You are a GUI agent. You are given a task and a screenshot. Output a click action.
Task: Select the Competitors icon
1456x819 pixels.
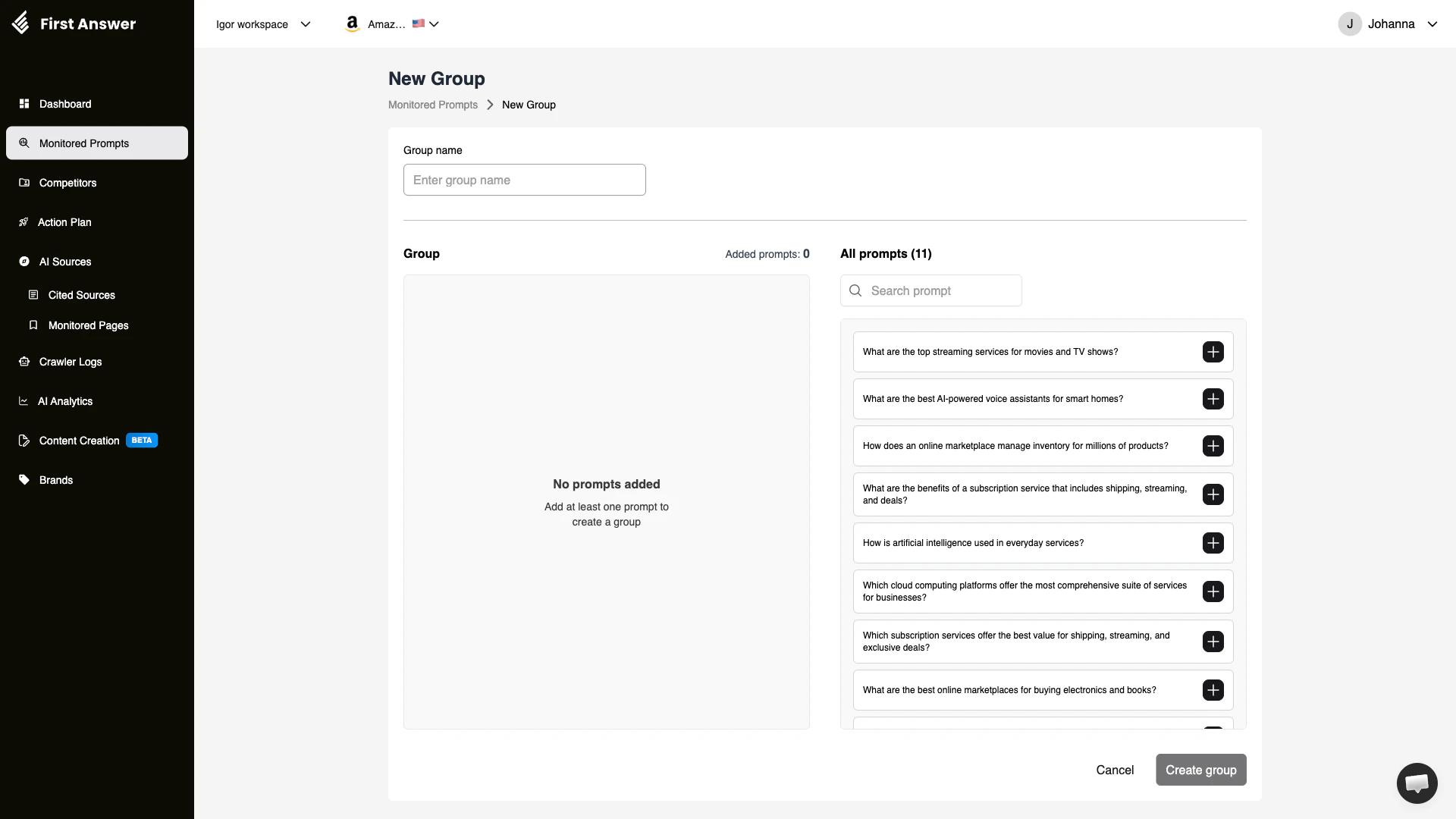(x=24, y=183)
